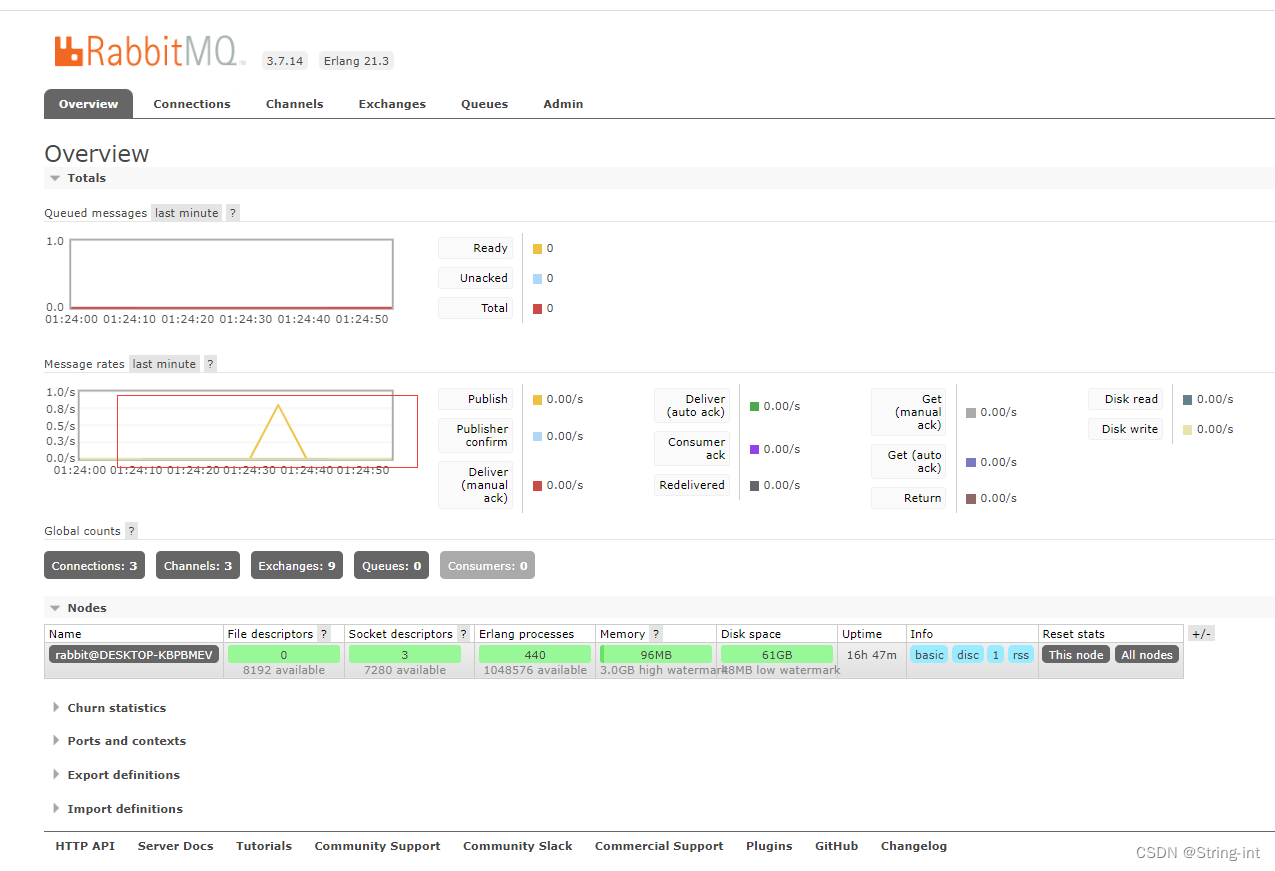Click the Disk space bar 61GB
Screen dimensions: 1275x871
pos(777,655)
